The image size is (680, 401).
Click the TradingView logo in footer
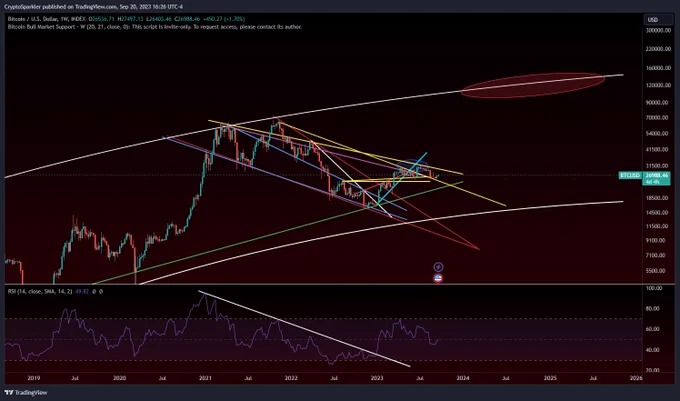tap(26, 392)
